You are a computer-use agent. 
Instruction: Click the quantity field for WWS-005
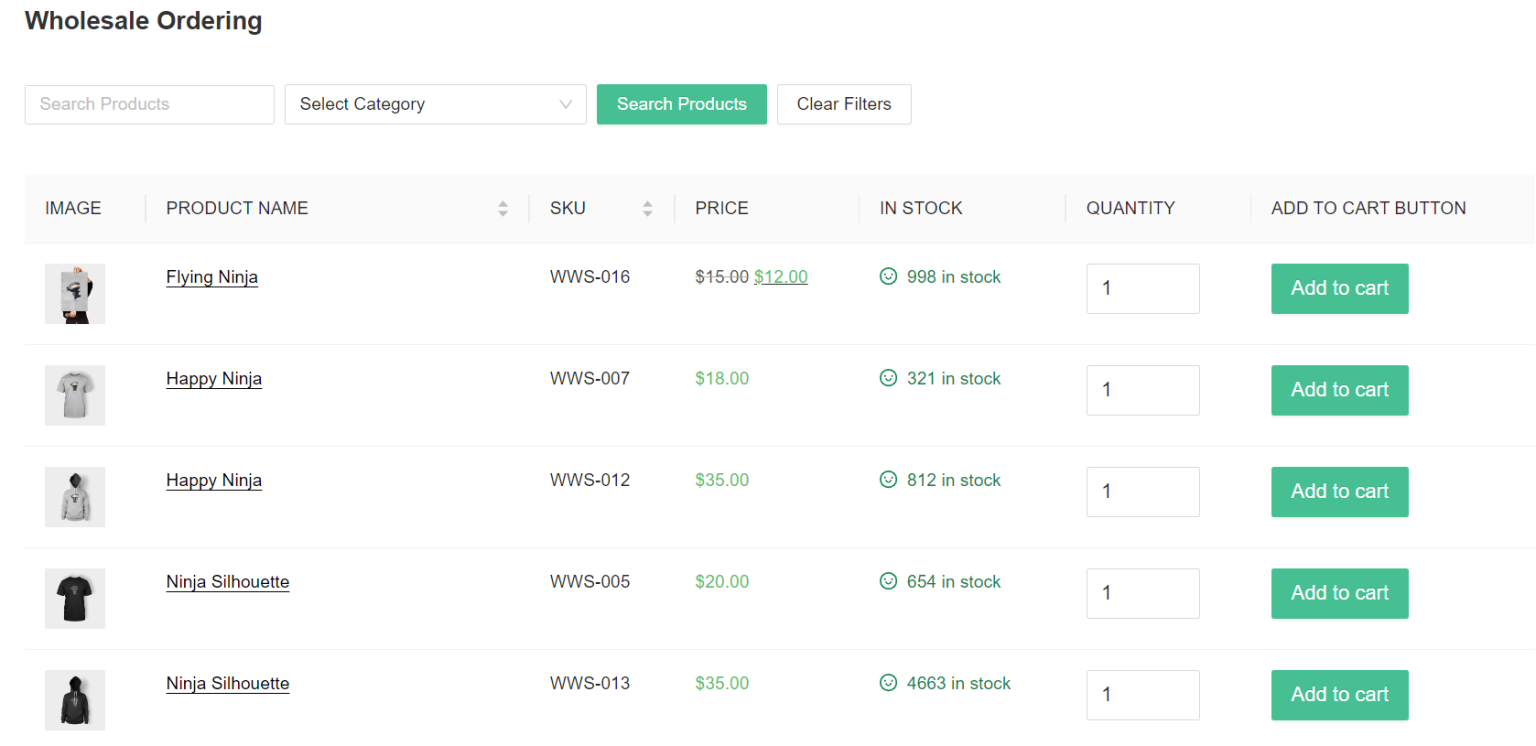point(1142,593)
